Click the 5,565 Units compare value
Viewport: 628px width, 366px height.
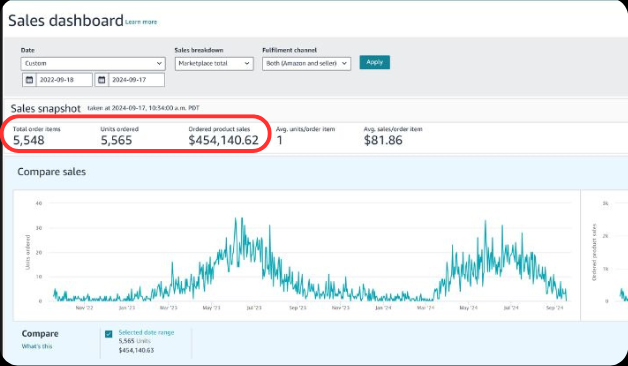click(135, 341)
